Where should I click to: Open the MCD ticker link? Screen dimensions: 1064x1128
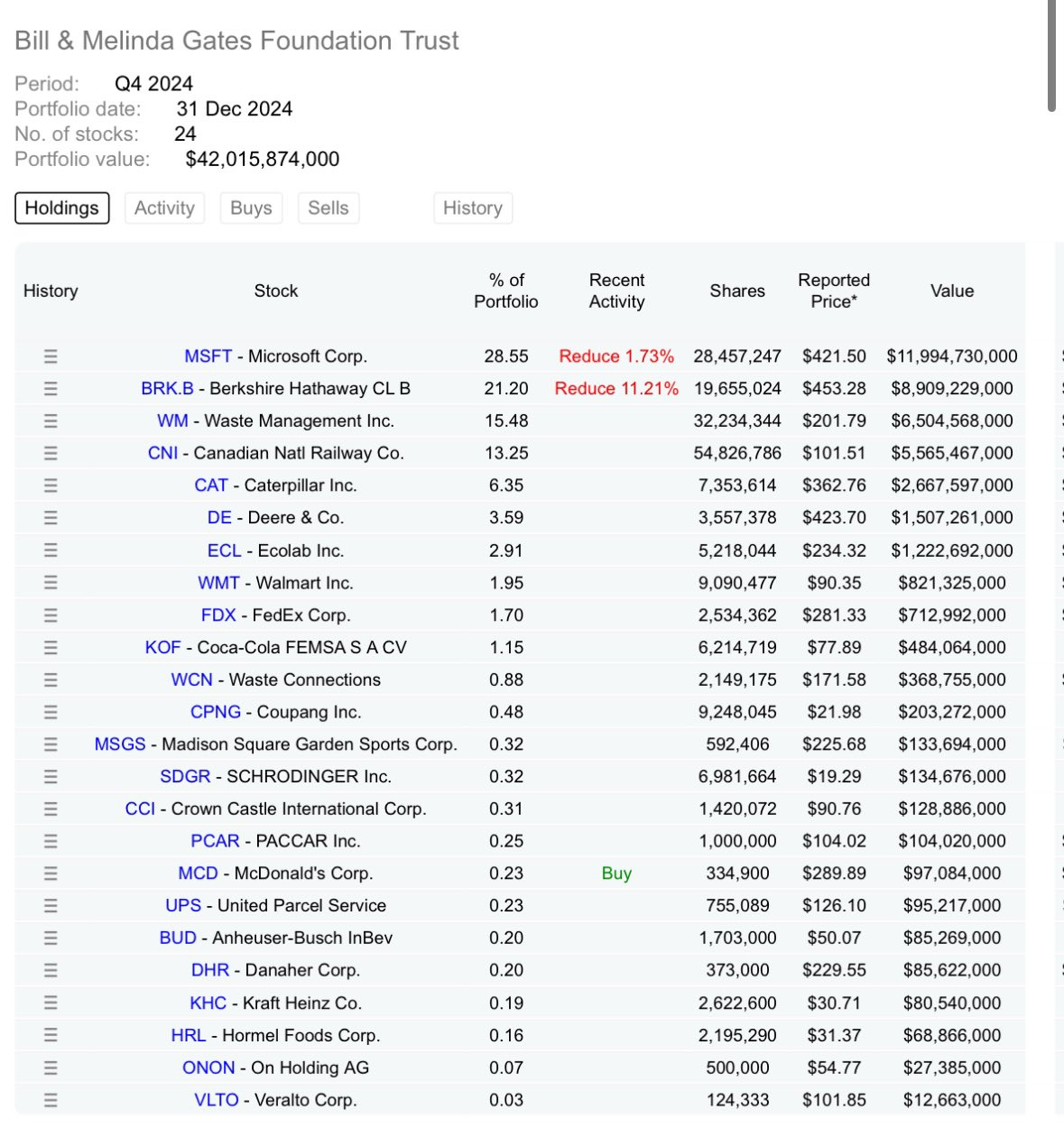[198, 874]
